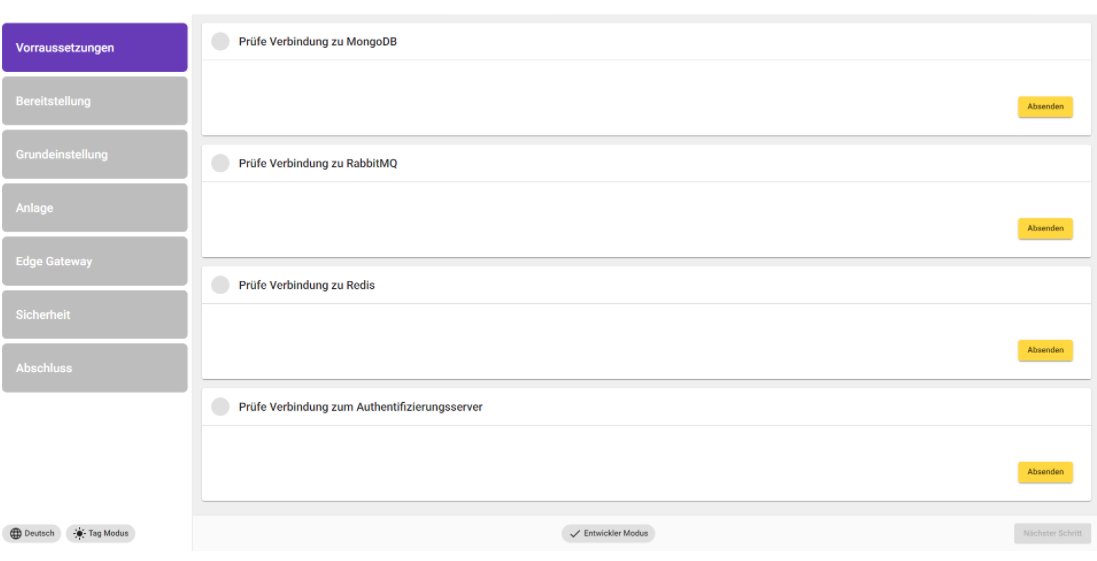Click the MongoDB connection status circle
Image resolution: width=1097 pixels, height=561 pixels.
click(220, 42)
